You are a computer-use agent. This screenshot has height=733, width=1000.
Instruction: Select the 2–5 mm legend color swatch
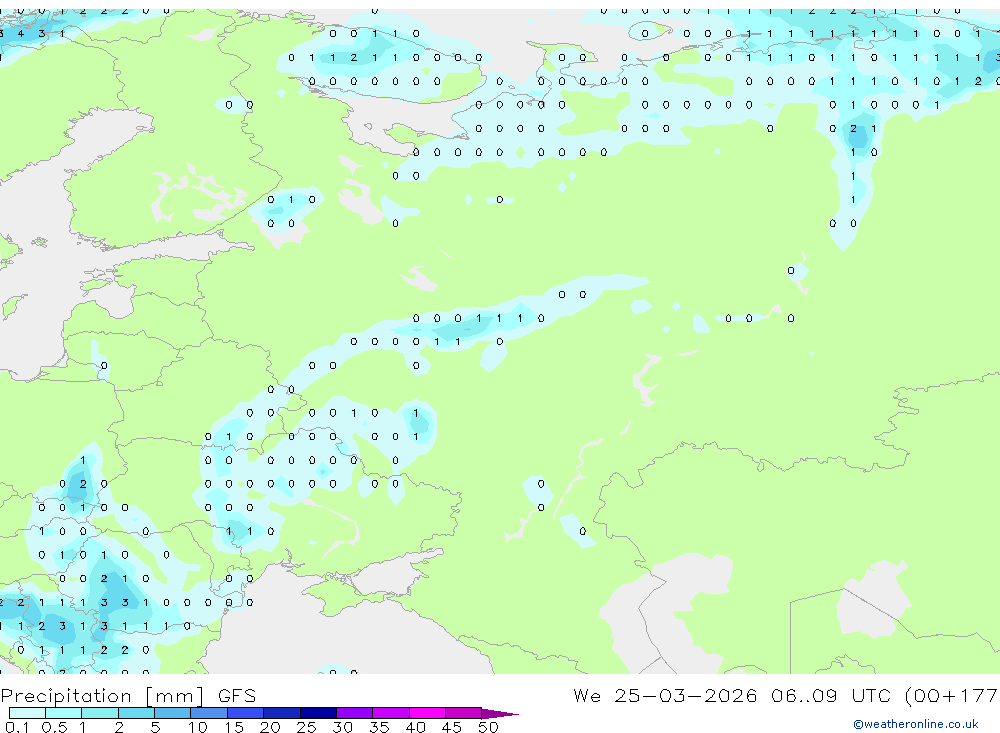(136, 713)
